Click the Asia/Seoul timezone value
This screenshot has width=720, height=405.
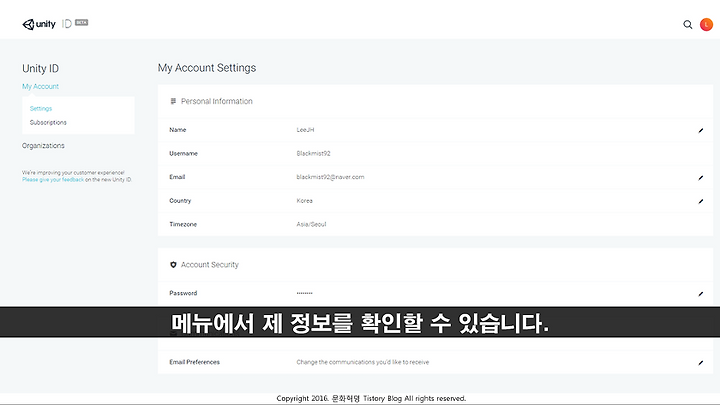(311, 224)
